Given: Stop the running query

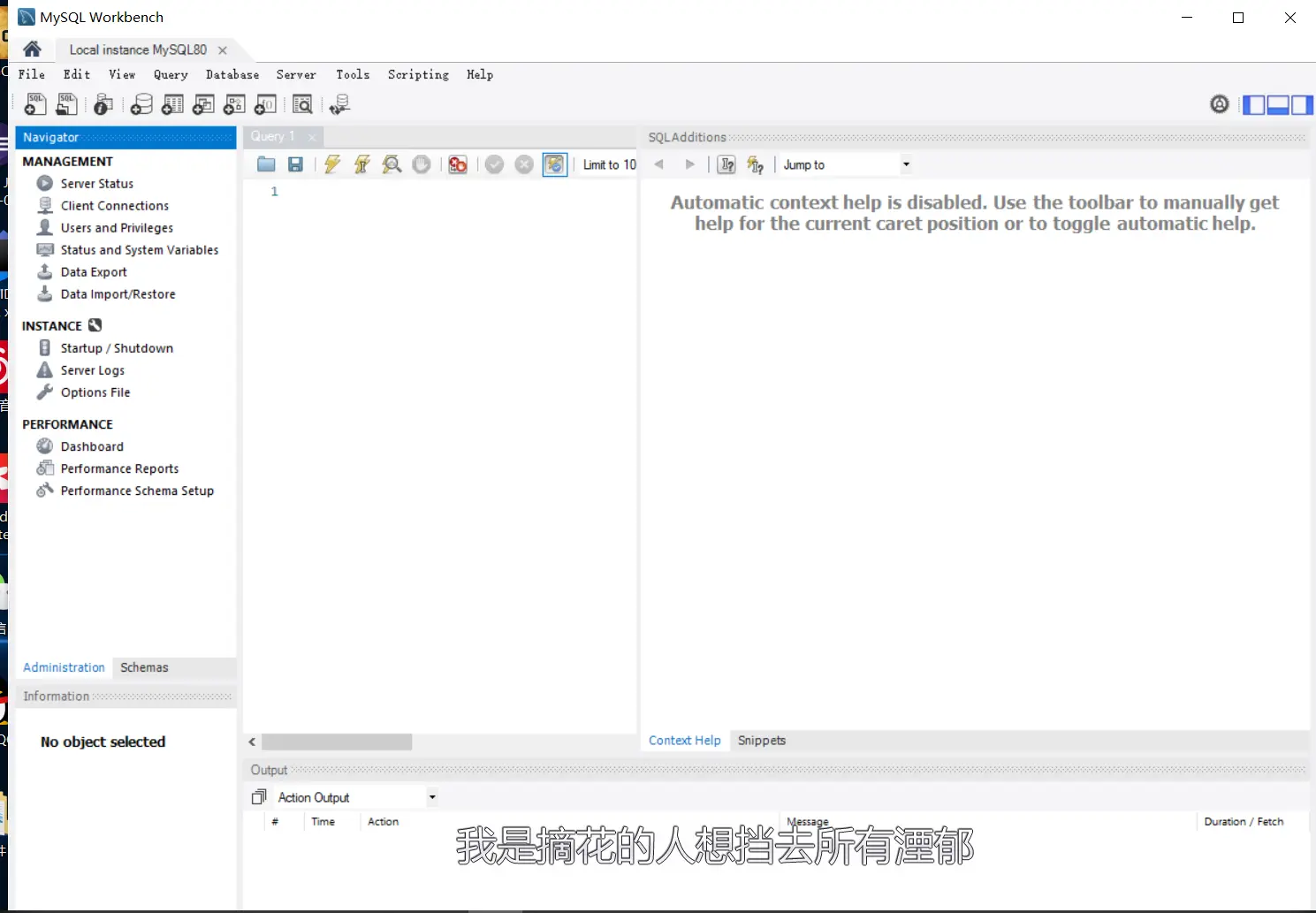Looking at the screenshot, I should 422,164.
